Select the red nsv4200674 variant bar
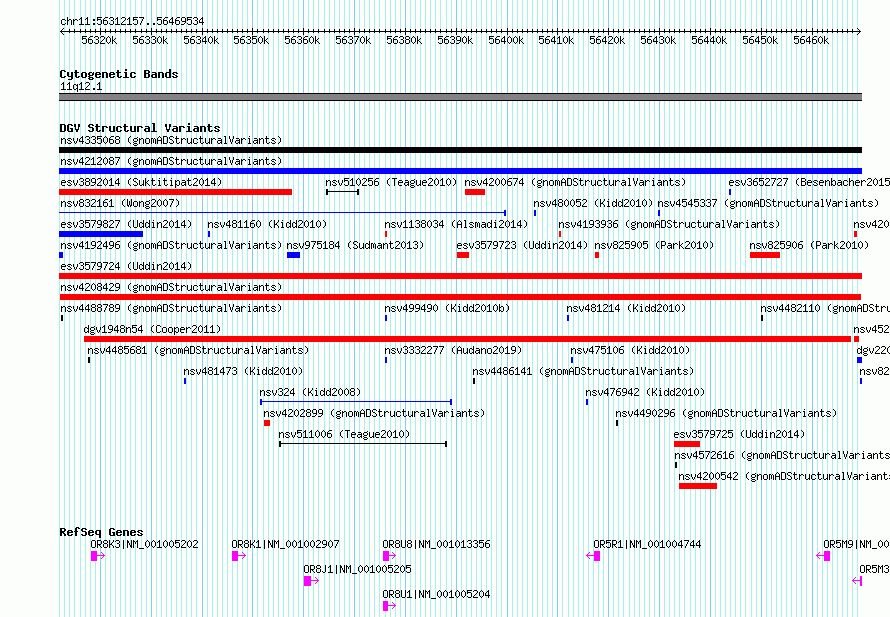 (x=475, y=192)
